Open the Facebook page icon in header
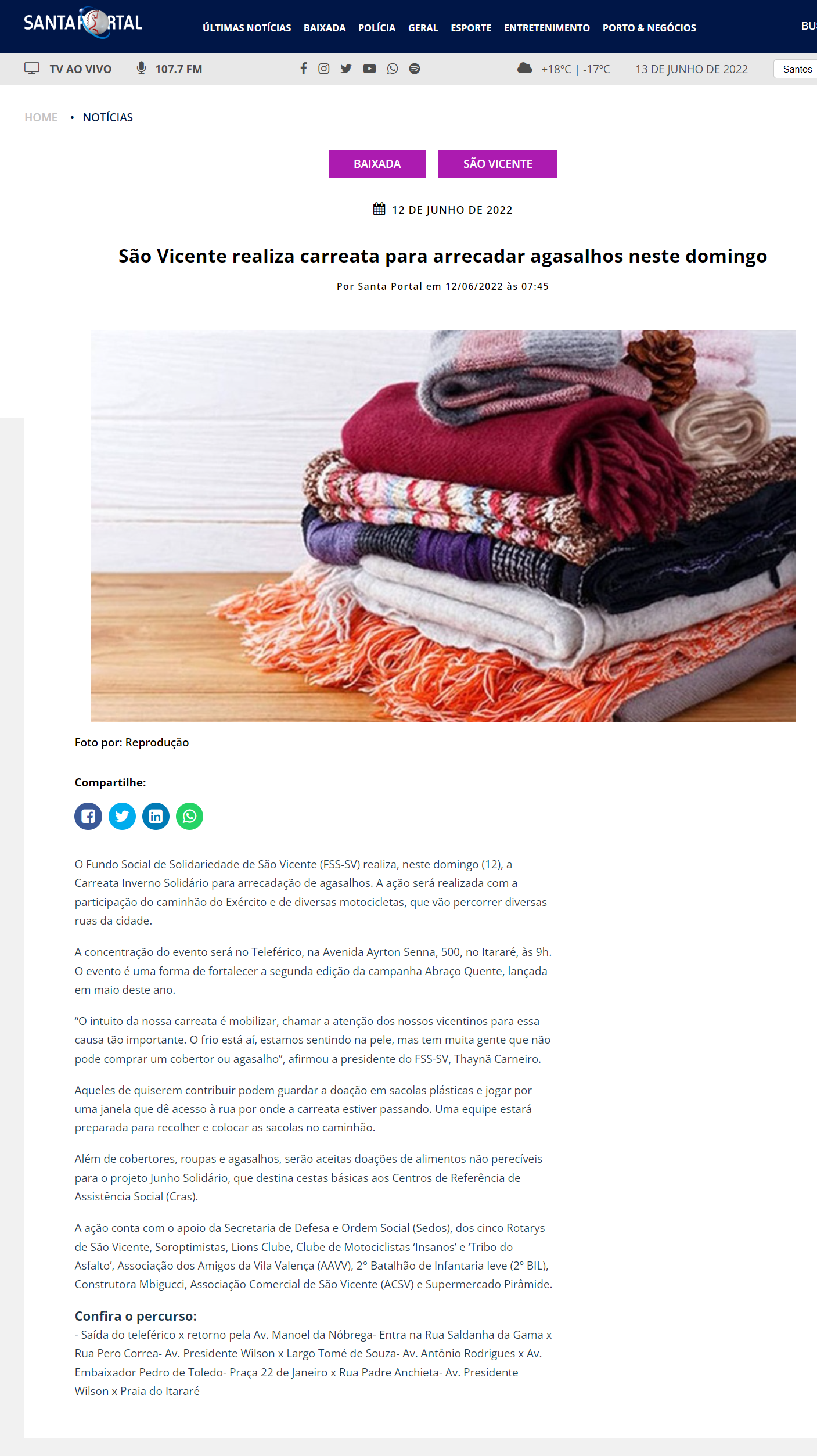Viewport: 817px width, 1456px height. (303, 69)
